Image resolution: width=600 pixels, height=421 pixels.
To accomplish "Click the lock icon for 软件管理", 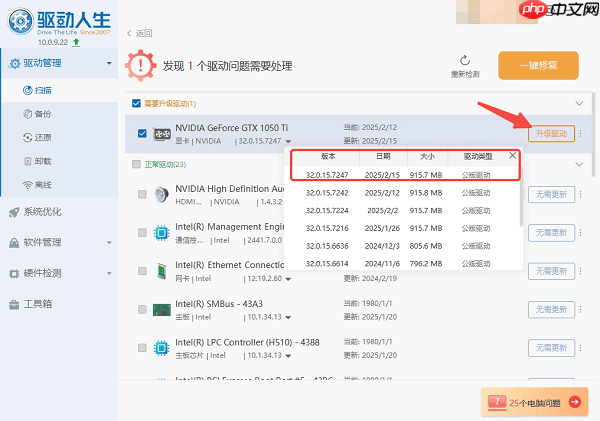I will [14, 243].
